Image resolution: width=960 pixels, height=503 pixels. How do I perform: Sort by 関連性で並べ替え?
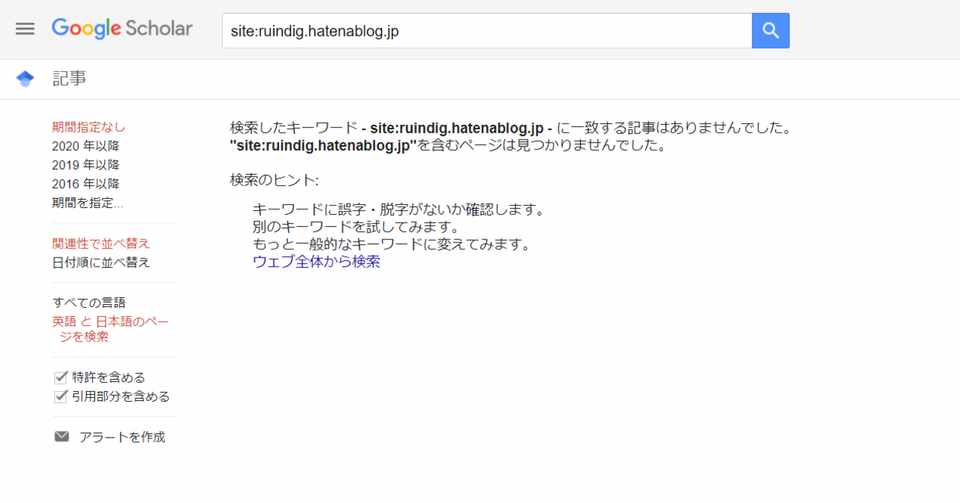point(101,244)
